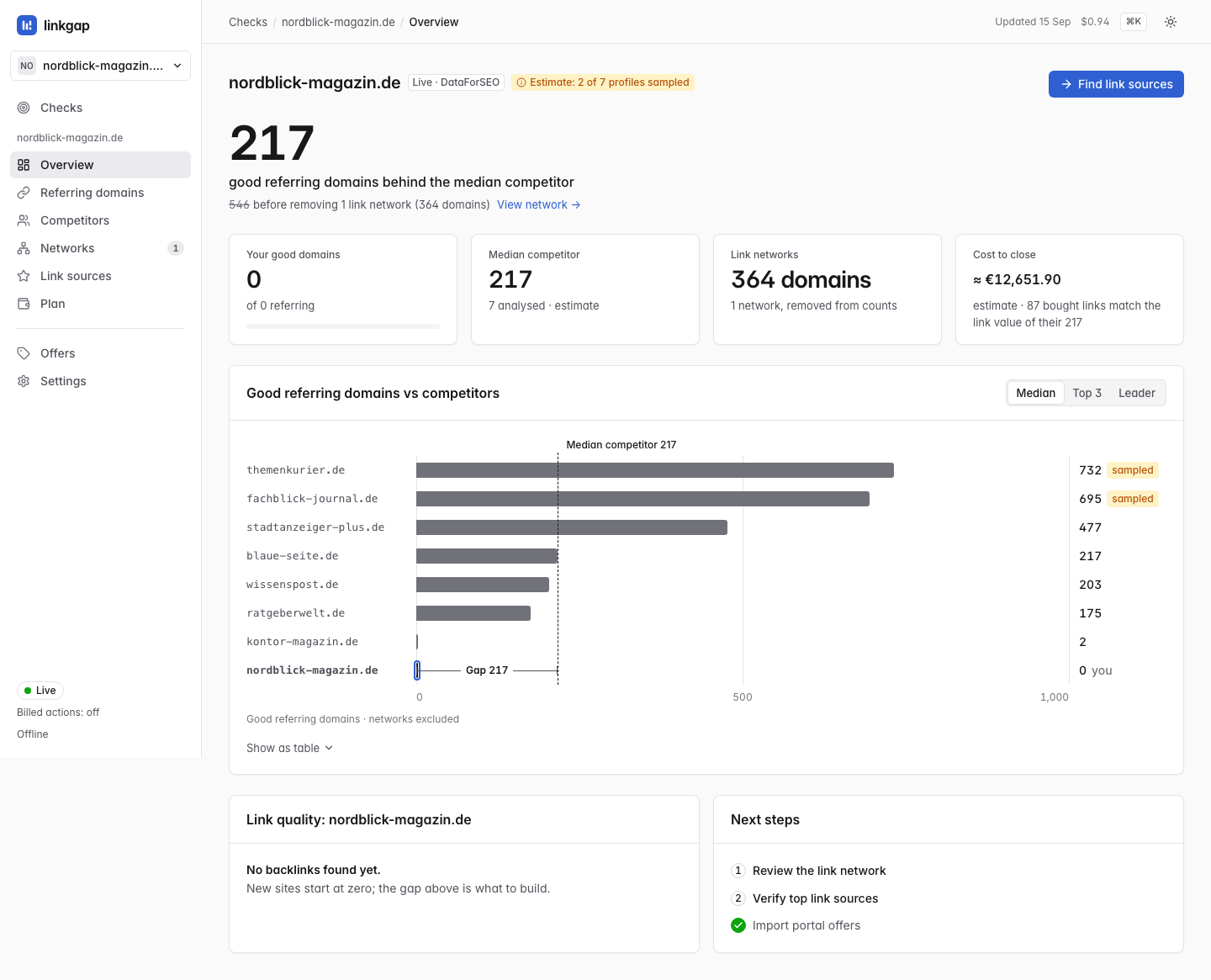Image resolution: width=1211 pixels, height=980 pixels.
Task: Open Checks in the sidebar
Action: tap(100, 108)
